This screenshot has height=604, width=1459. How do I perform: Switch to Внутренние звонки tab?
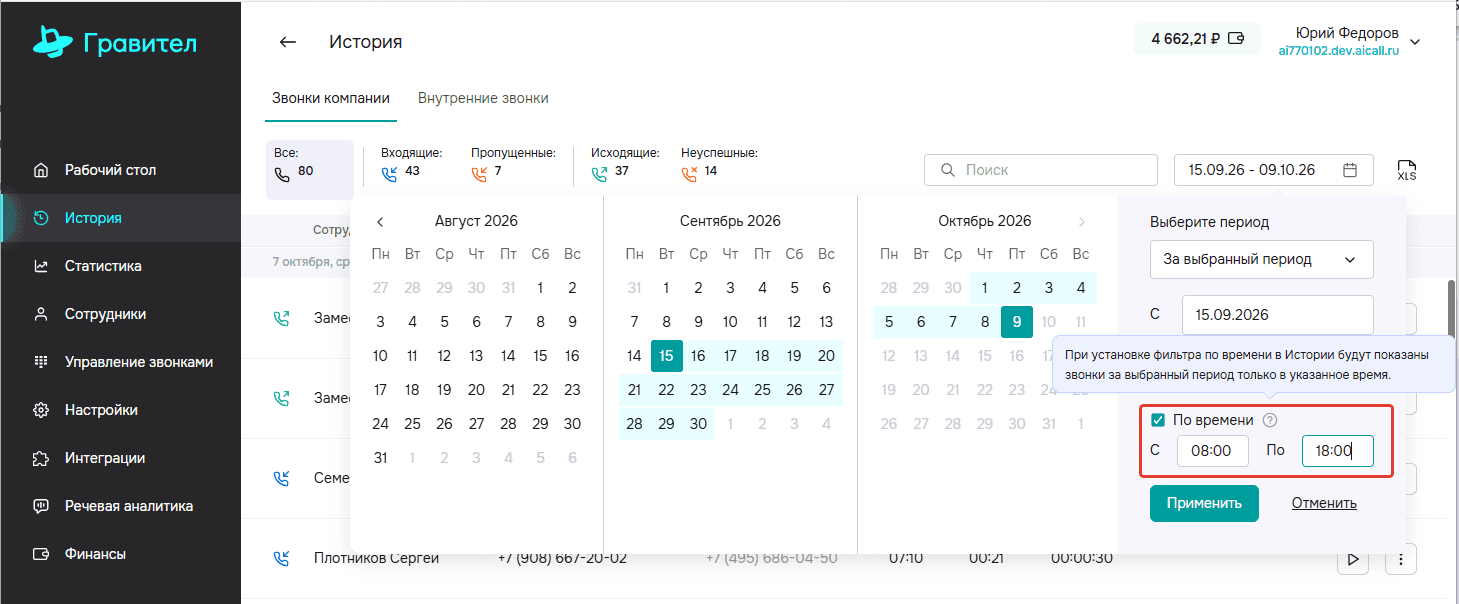483,98
